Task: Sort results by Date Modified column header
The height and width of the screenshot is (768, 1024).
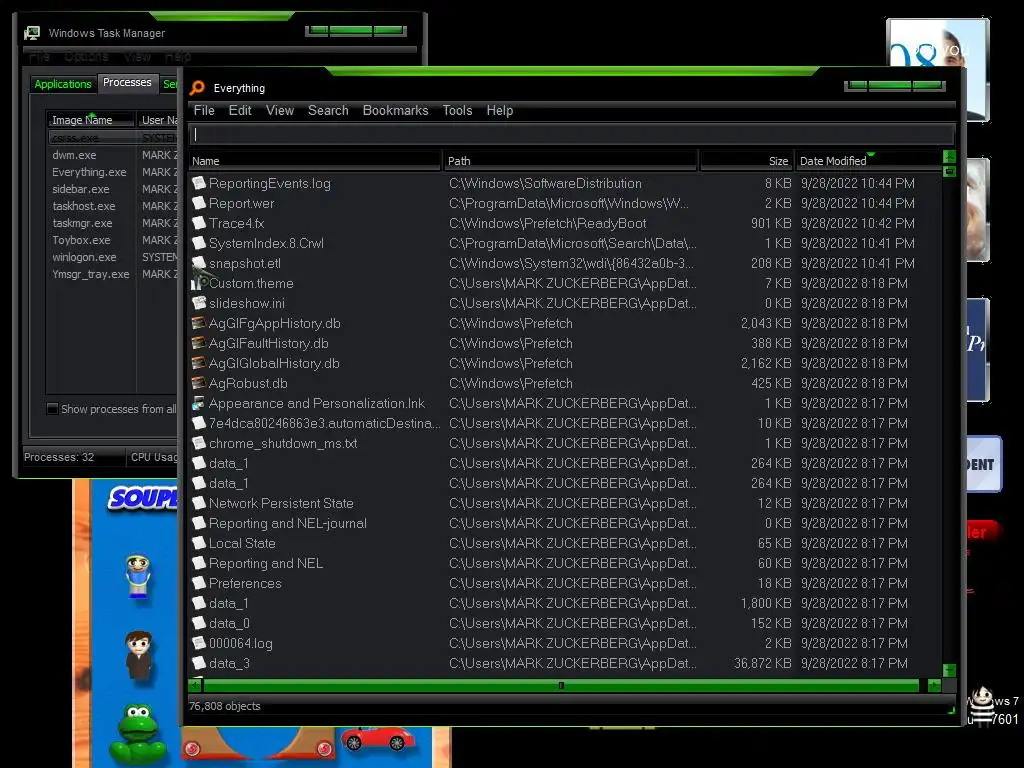Action: pyautogui.click(x=868, y=161)
